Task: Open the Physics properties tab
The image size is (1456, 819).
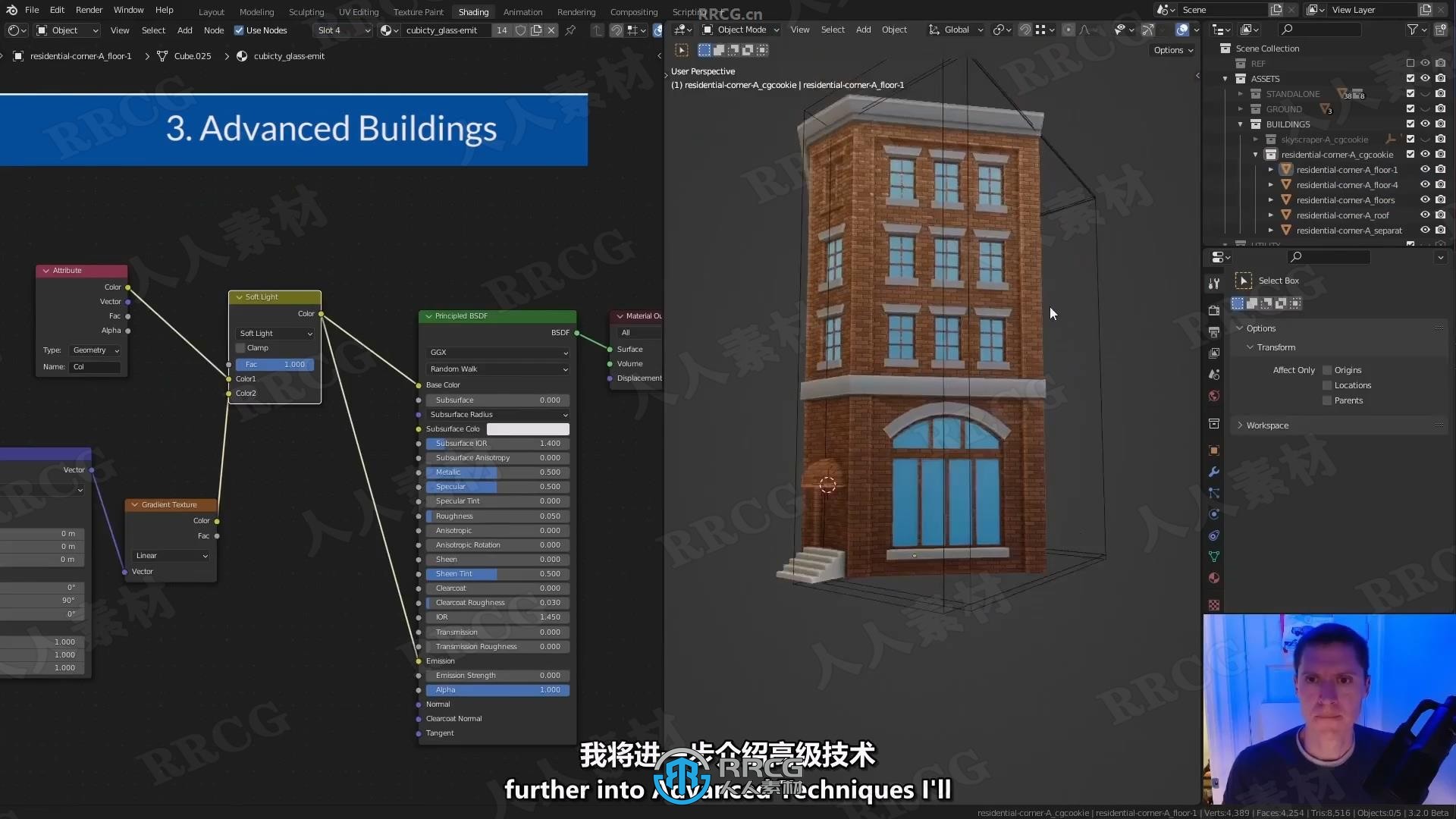Action: (x=1214, y=514)
